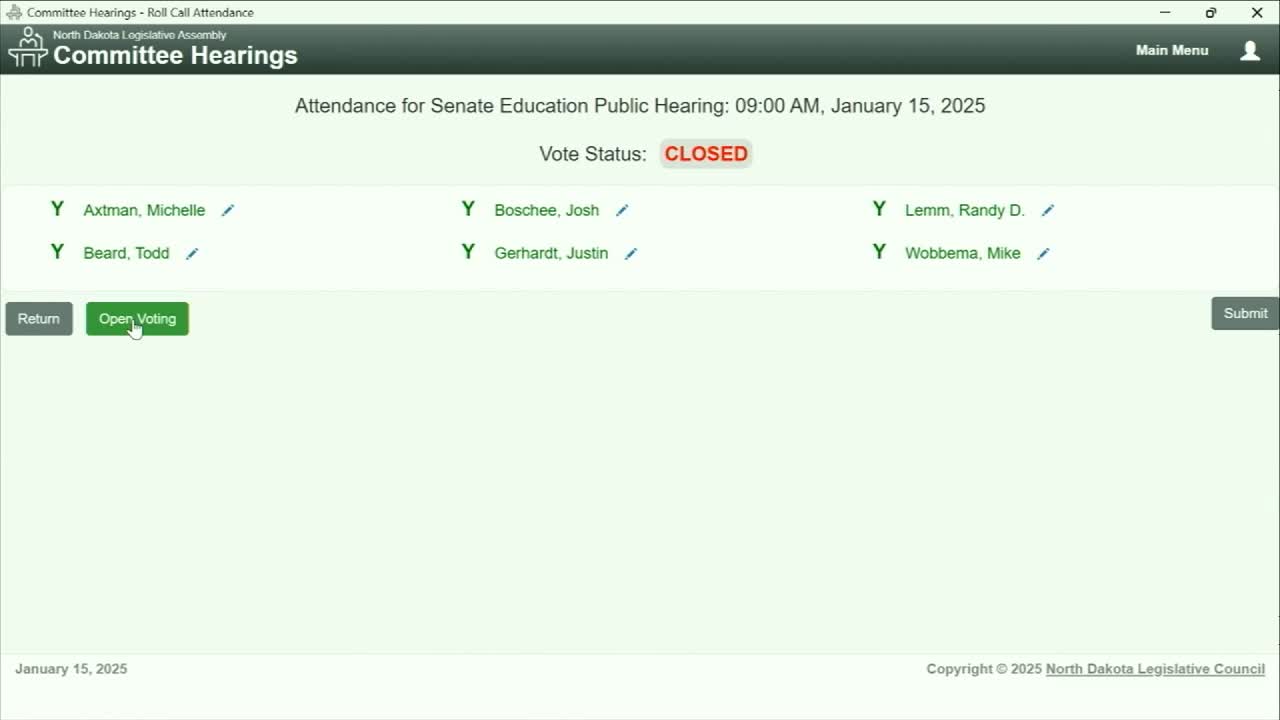Viewport: 1280px width, 720px height.
Task: Select member name Lemm, Randy D.
Action: [x=965, y=210]
